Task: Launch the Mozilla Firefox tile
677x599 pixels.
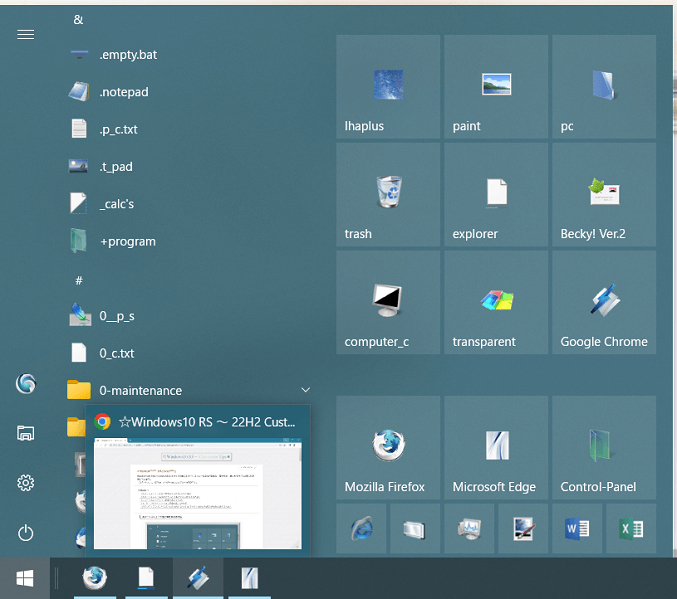Action: [x=388, y=448]
